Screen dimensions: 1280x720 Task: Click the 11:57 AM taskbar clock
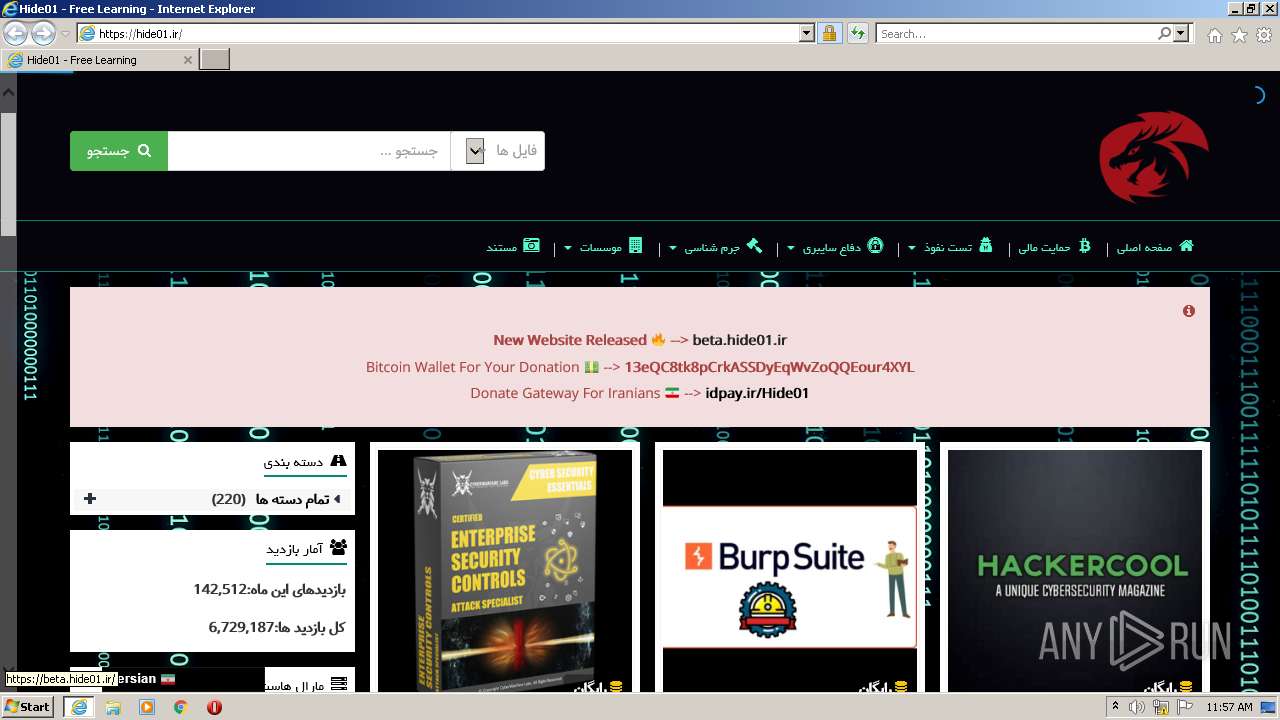[1229, 707]
